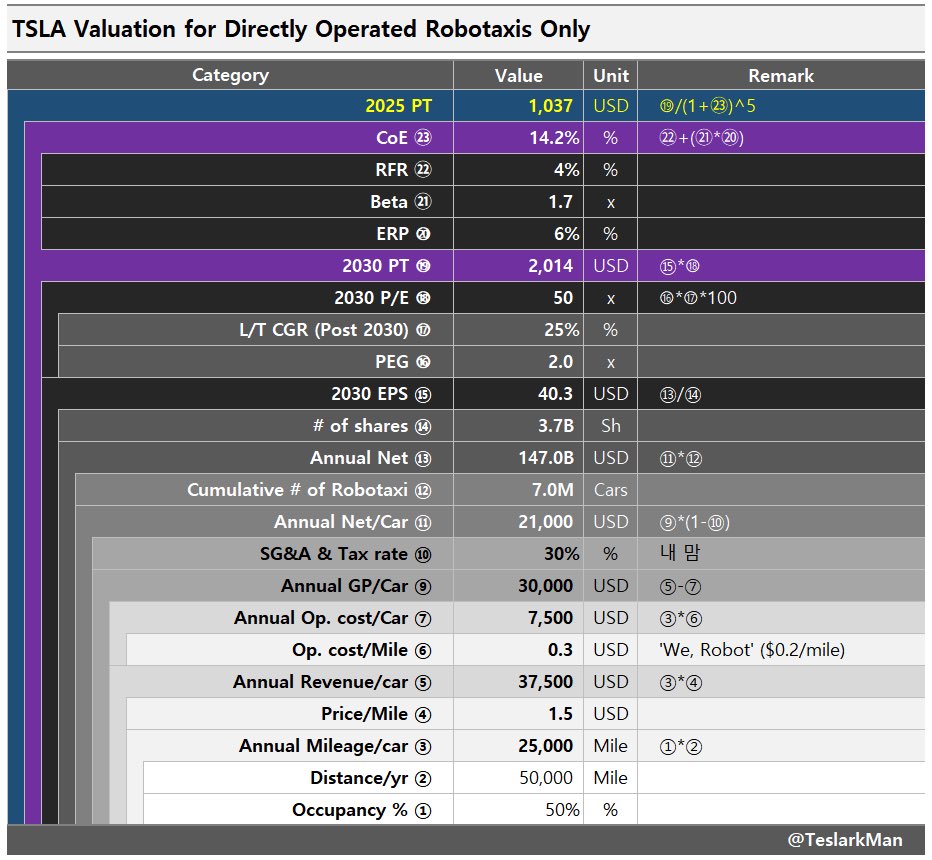Click the 'Cars' unit cell
Image resolution: width=932 pixels, height=860 pixels.
(x=610, y=490)
